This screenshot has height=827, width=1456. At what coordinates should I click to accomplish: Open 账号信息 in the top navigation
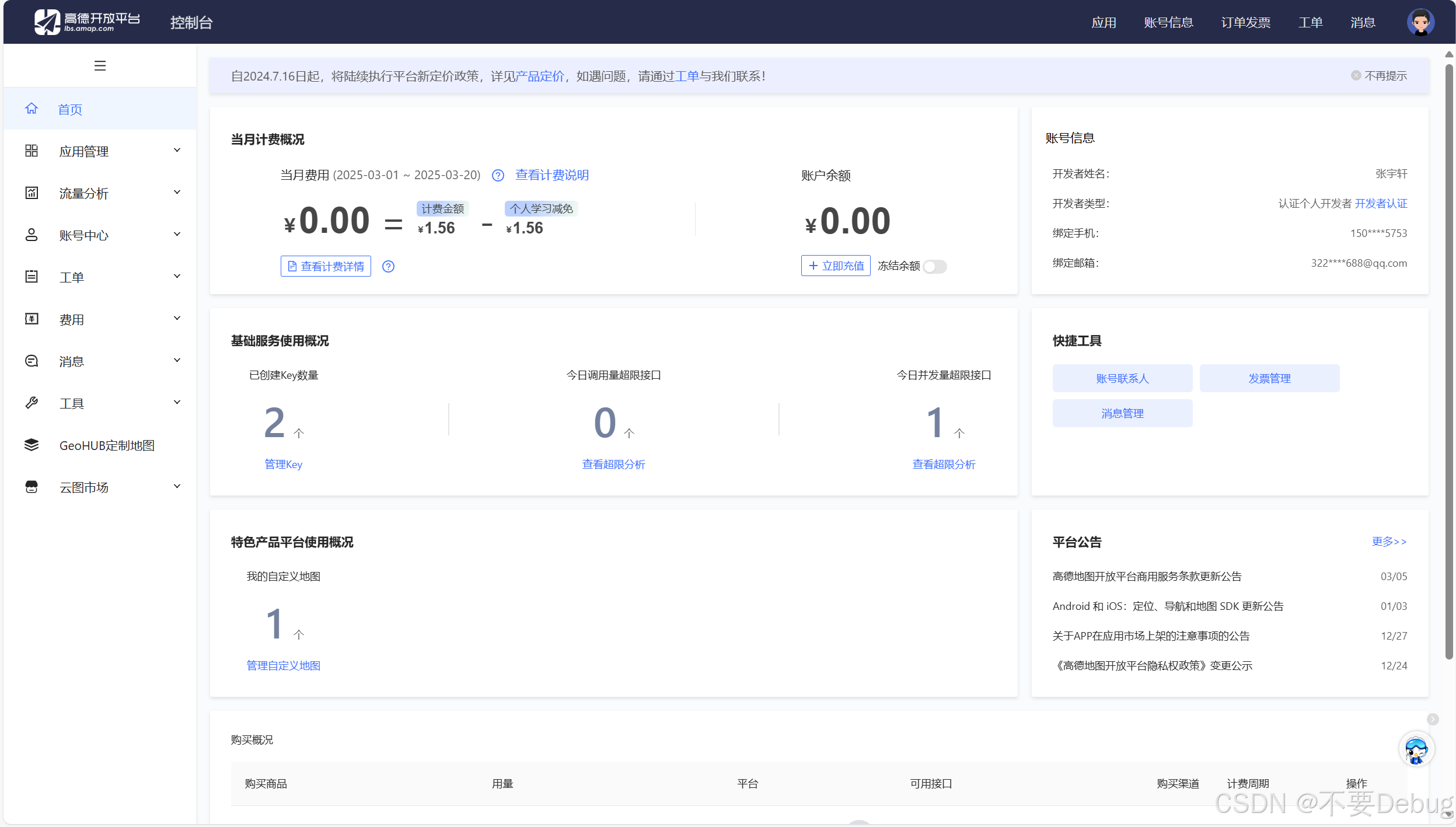1168,22
